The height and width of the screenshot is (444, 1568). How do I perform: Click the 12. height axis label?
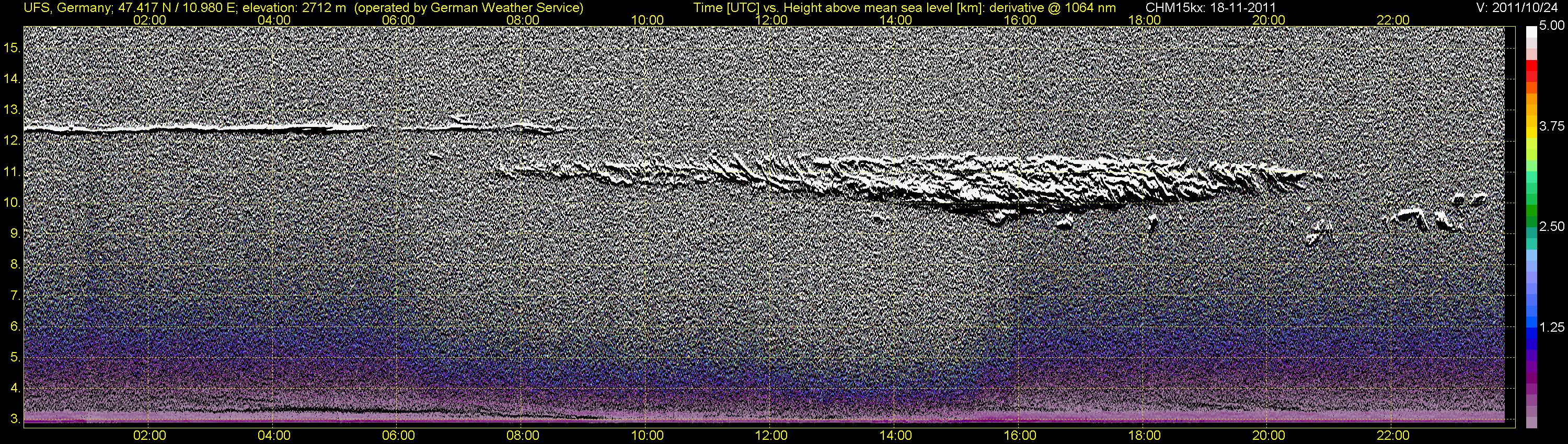click(x=12, y=141)
